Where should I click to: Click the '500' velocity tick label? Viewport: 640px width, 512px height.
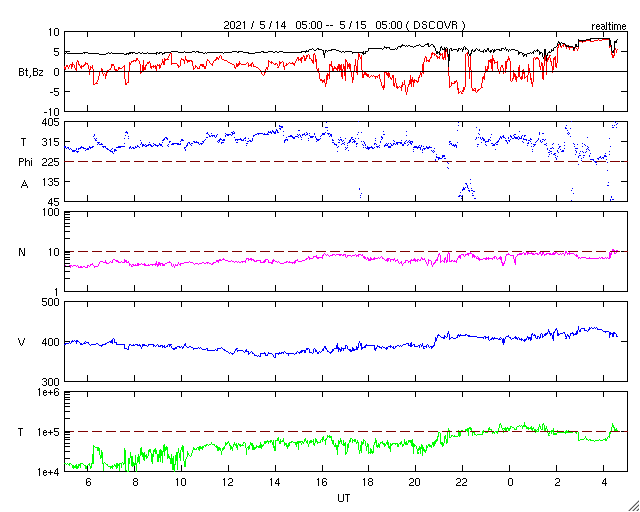tap(51, 302)
